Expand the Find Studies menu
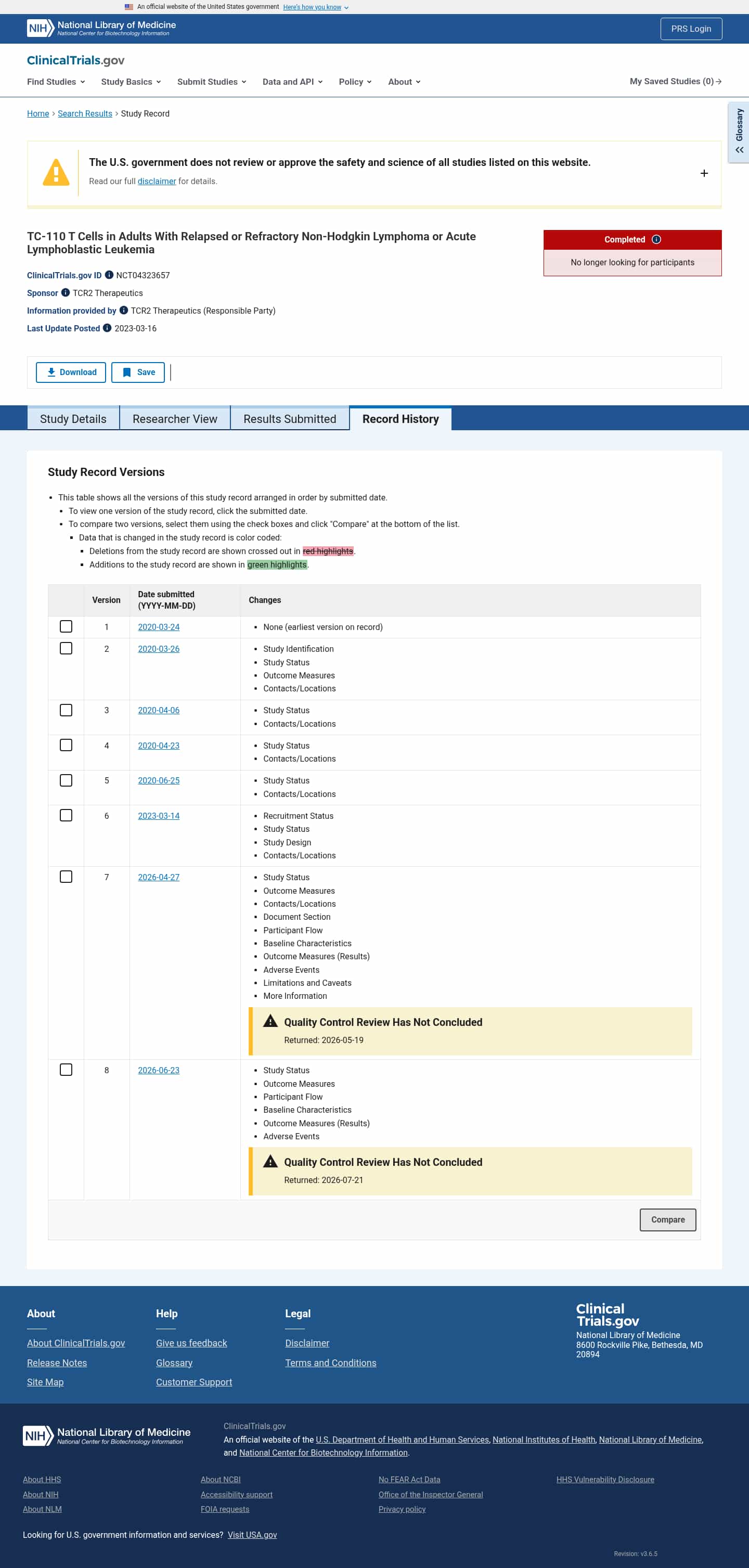 point(56,82)
